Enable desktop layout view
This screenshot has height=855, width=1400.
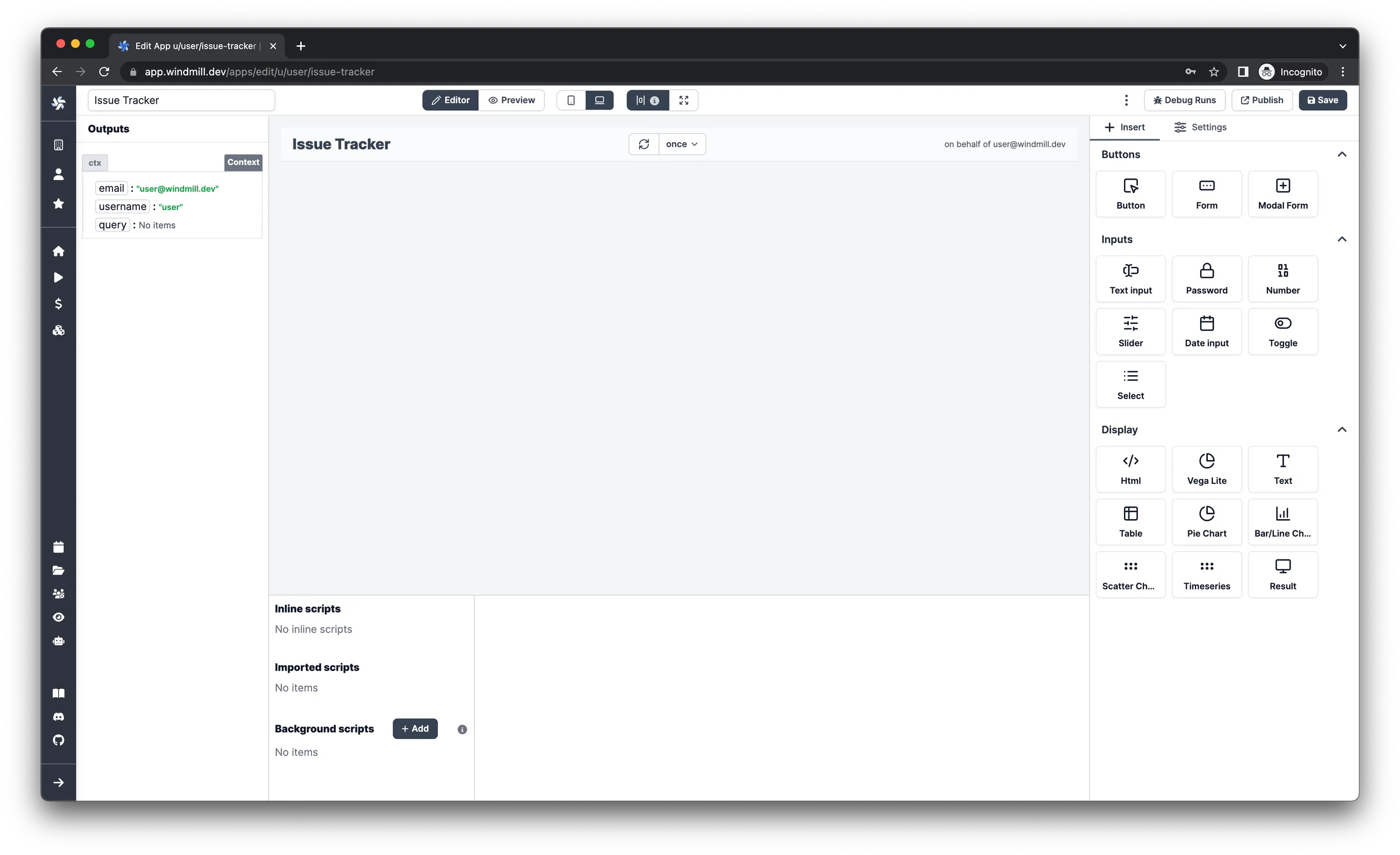[x=599, y=100]
